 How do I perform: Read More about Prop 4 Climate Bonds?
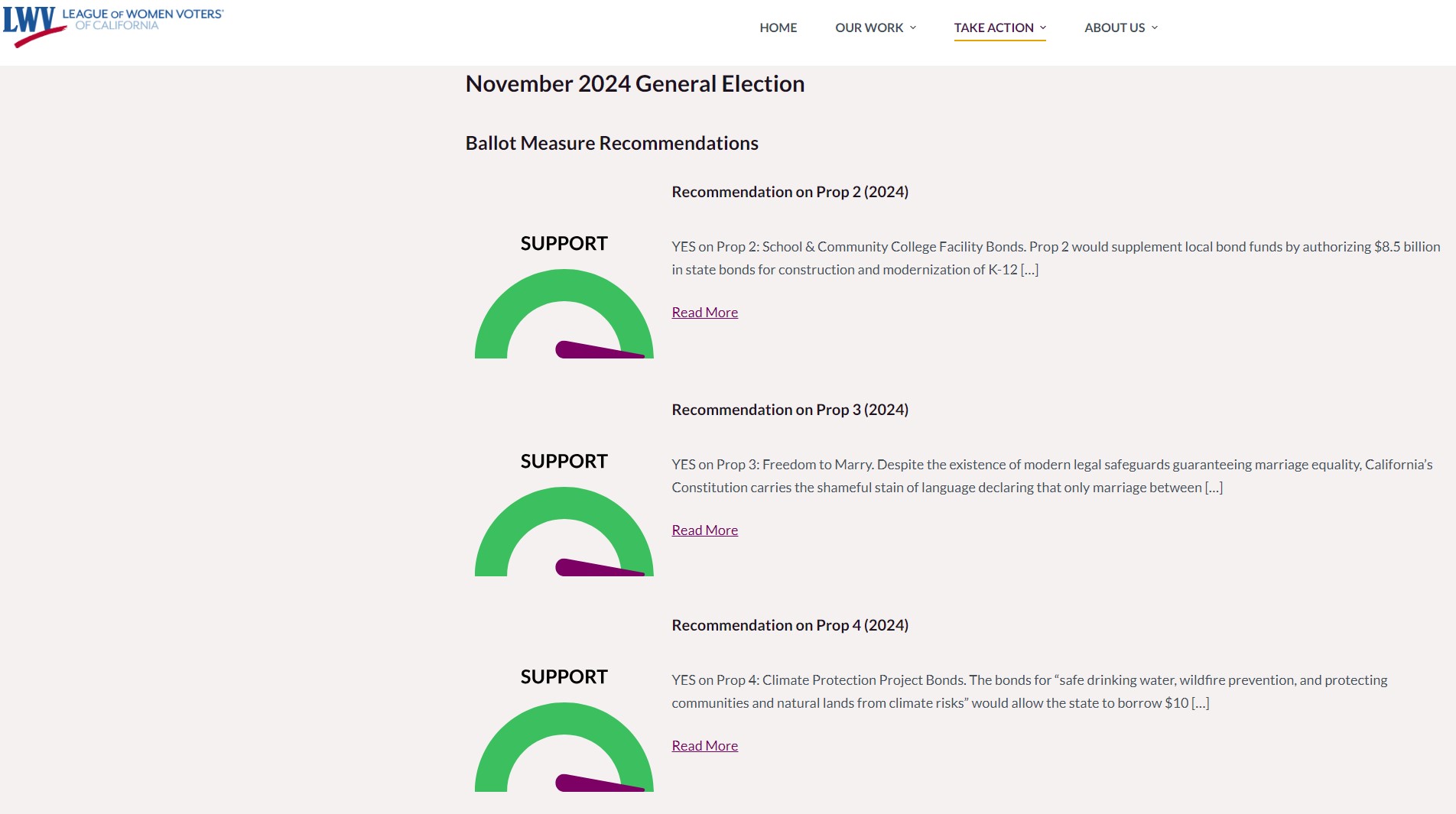click(x=704, y=746)
